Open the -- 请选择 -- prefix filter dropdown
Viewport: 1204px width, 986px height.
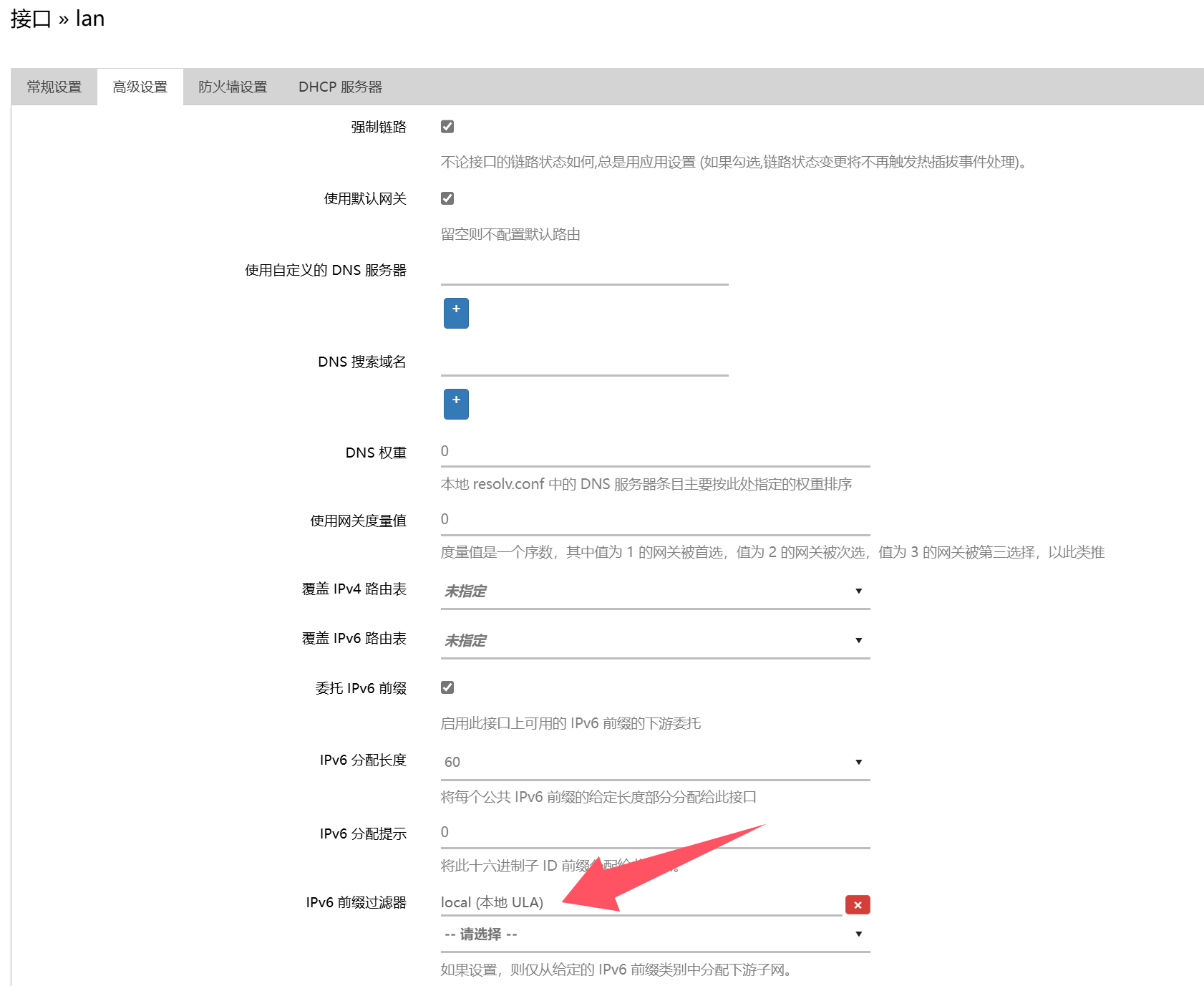pyautogui.click(x=651, y=934)
